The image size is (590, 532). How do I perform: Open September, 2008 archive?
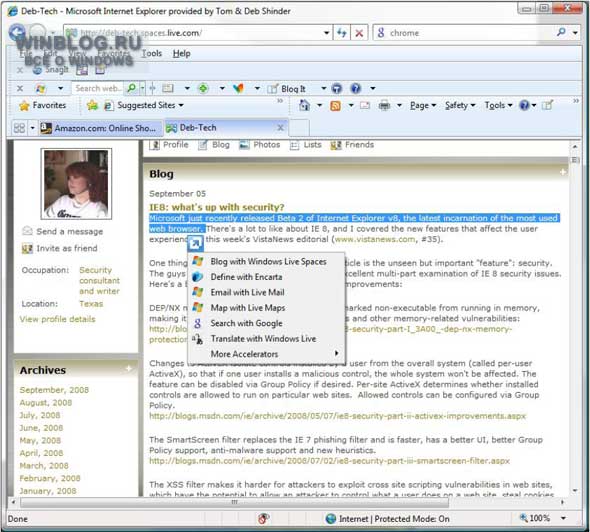(54, 390)
